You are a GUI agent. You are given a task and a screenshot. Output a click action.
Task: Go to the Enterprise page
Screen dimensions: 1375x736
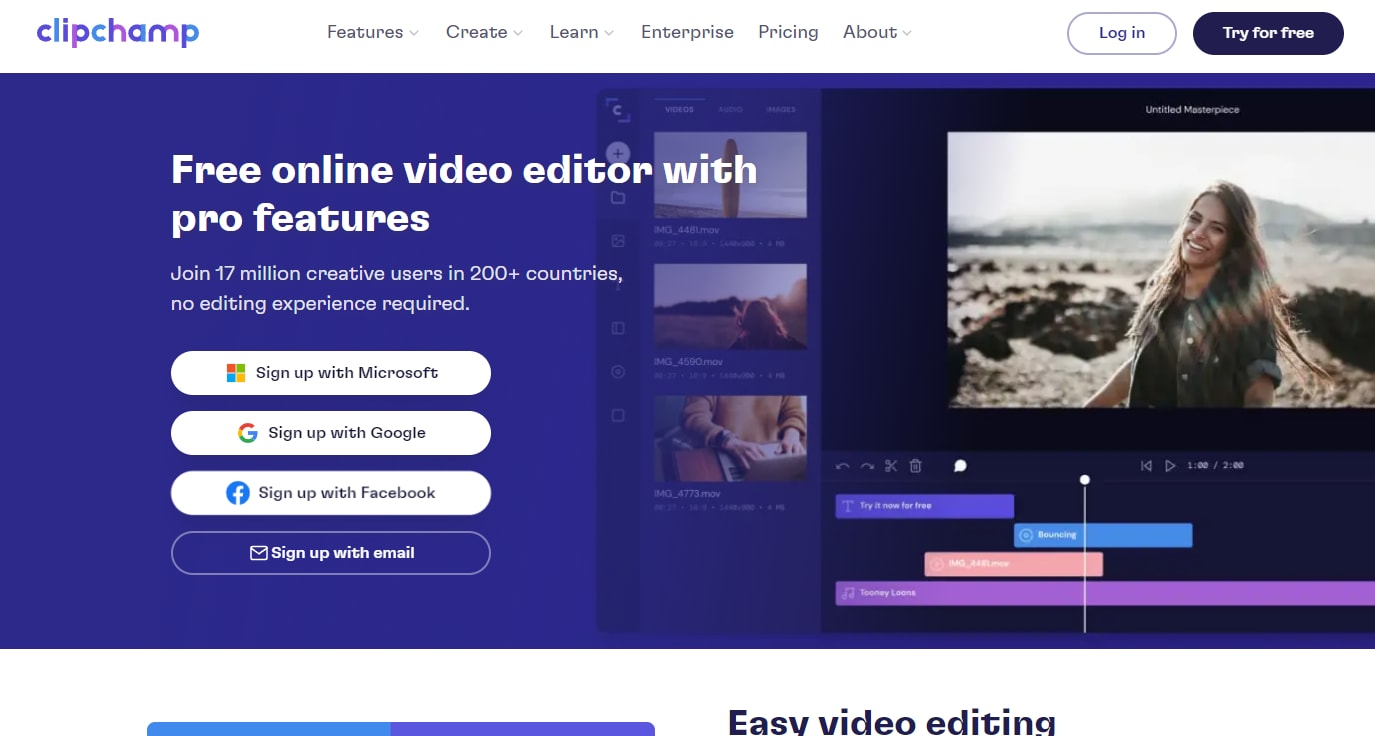[x=687, y=32]
